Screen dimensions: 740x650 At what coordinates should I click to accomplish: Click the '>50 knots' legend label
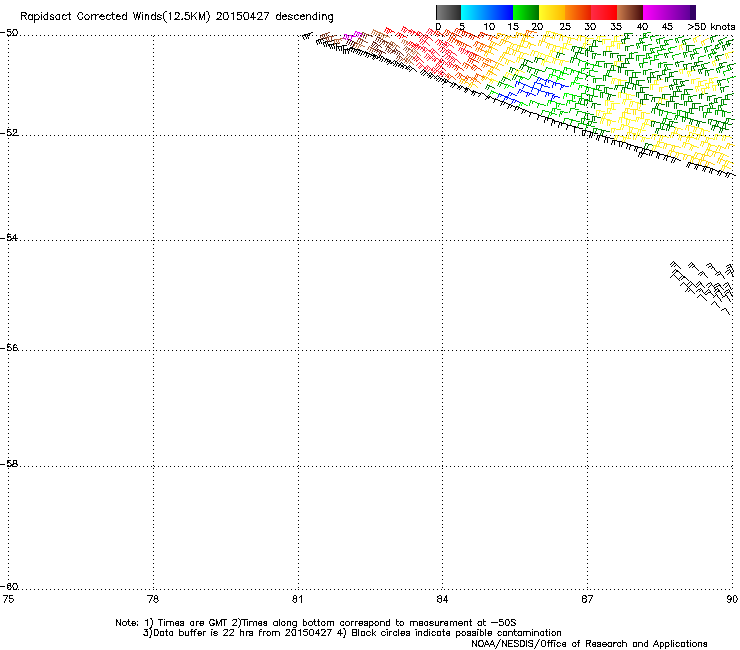coord(711,27)
